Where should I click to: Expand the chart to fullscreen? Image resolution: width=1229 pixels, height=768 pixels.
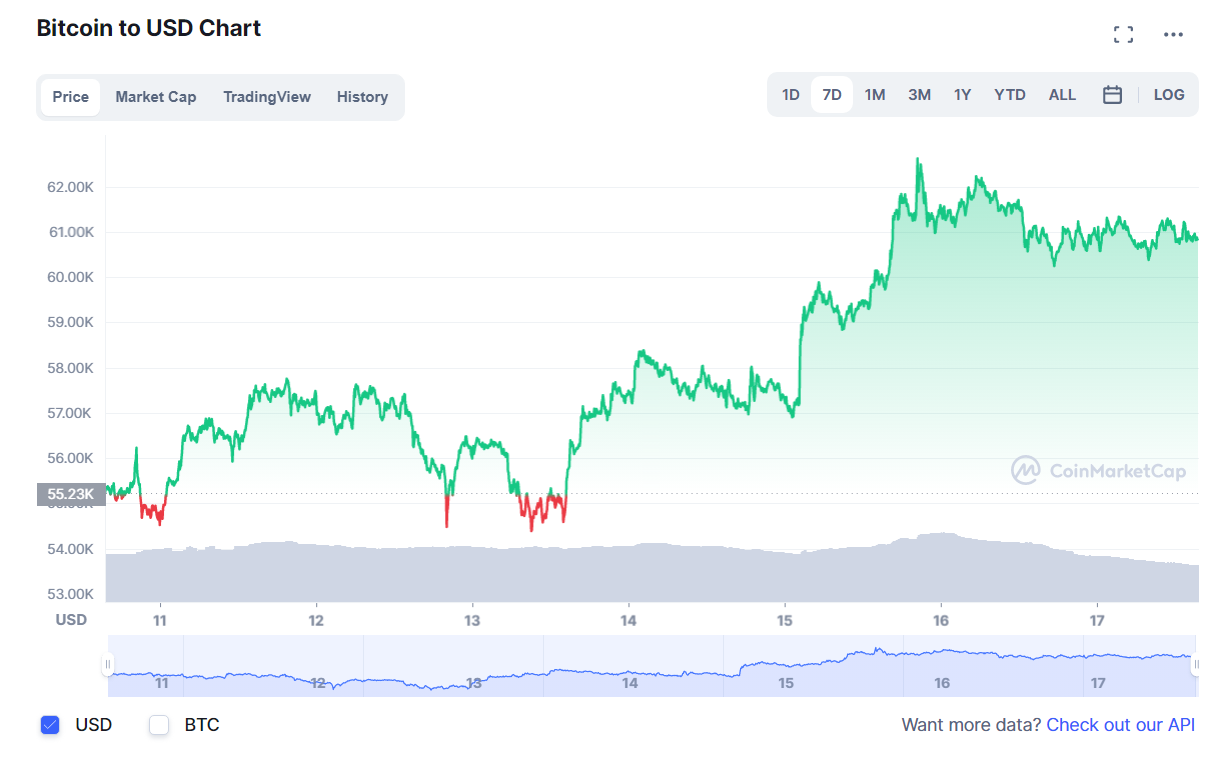[x=1123, y=33]
